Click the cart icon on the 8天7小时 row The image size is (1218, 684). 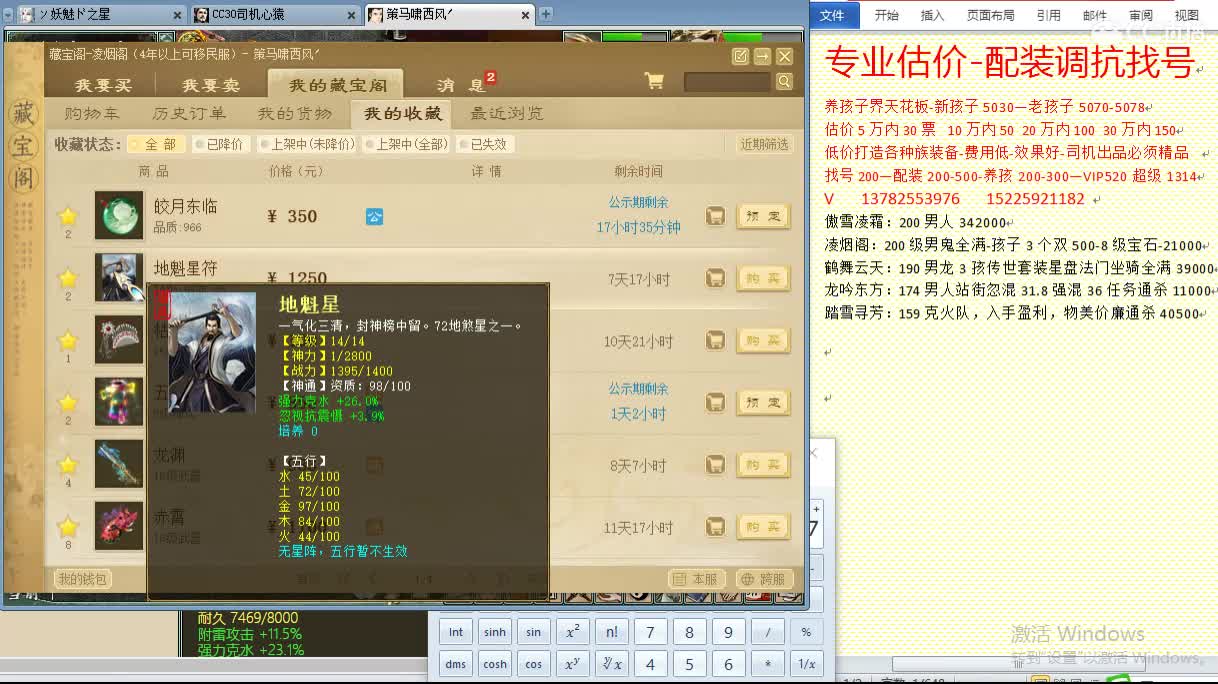(x=715, y=464)
